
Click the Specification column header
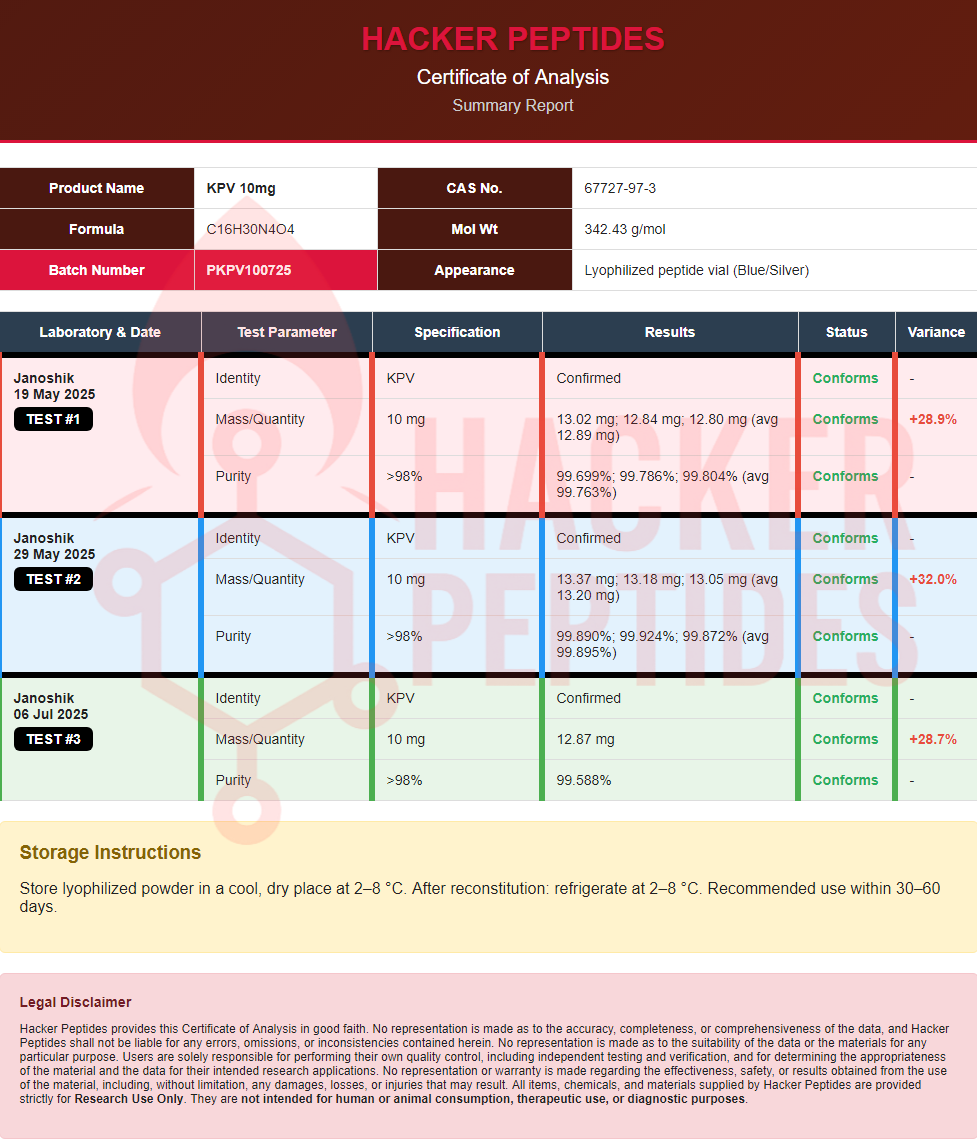(457, 332)
